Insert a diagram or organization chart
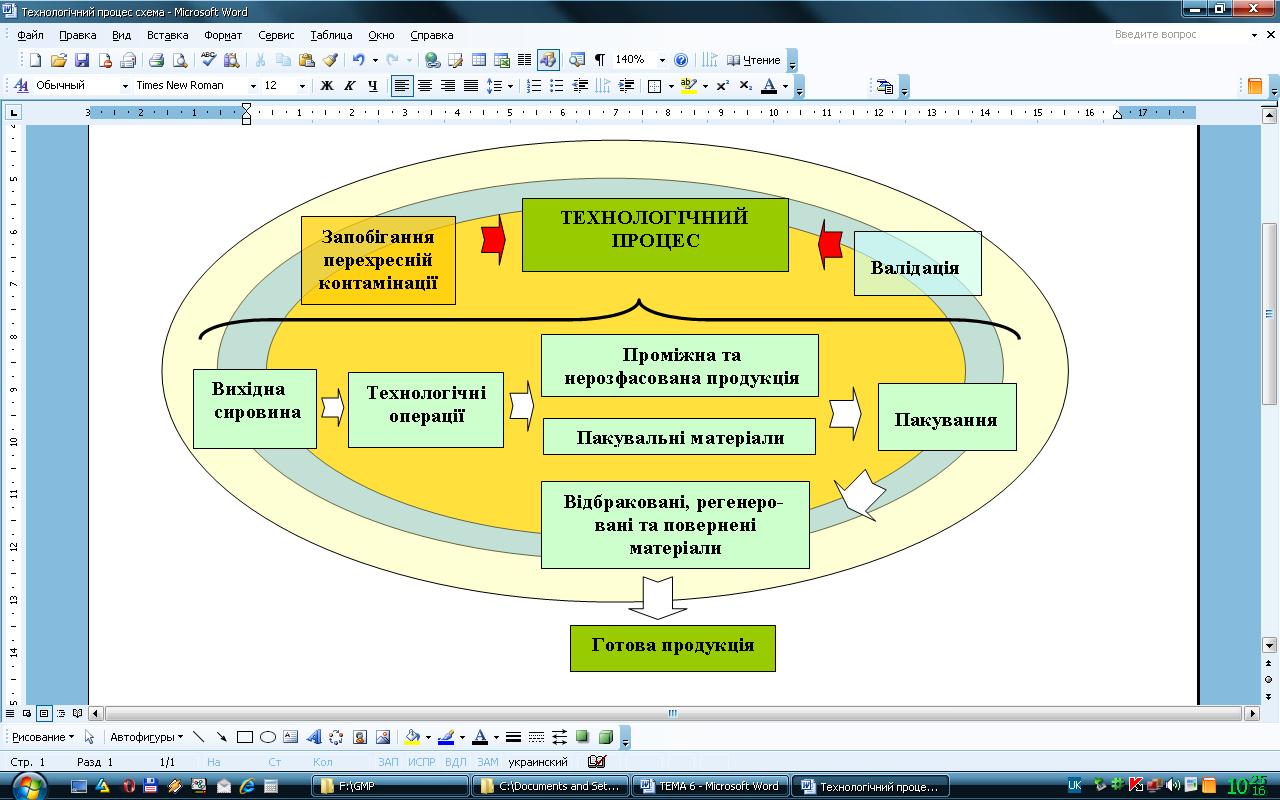 (336, 737)
